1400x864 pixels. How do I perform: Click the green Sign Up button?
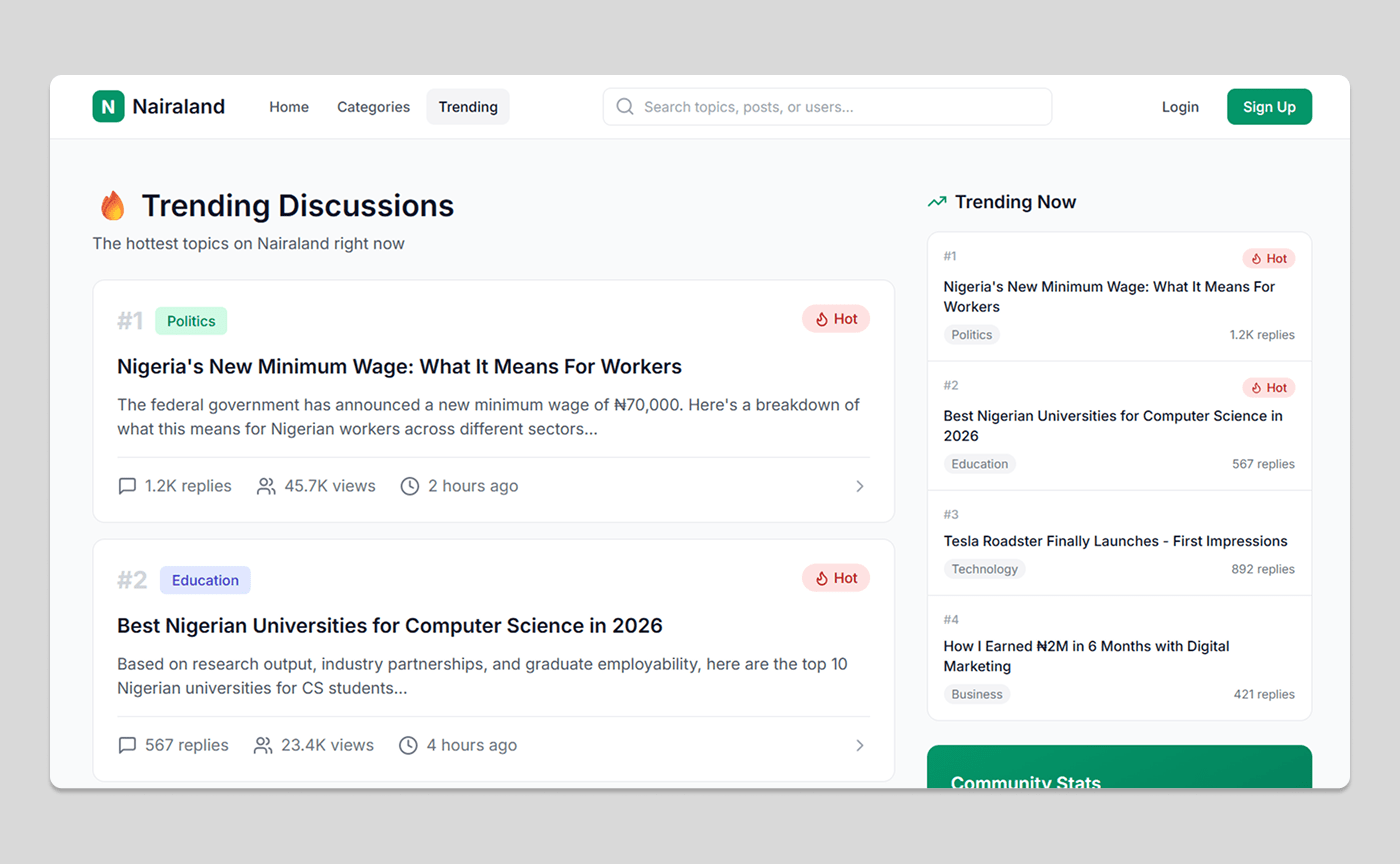click(x=1269, y=107)
